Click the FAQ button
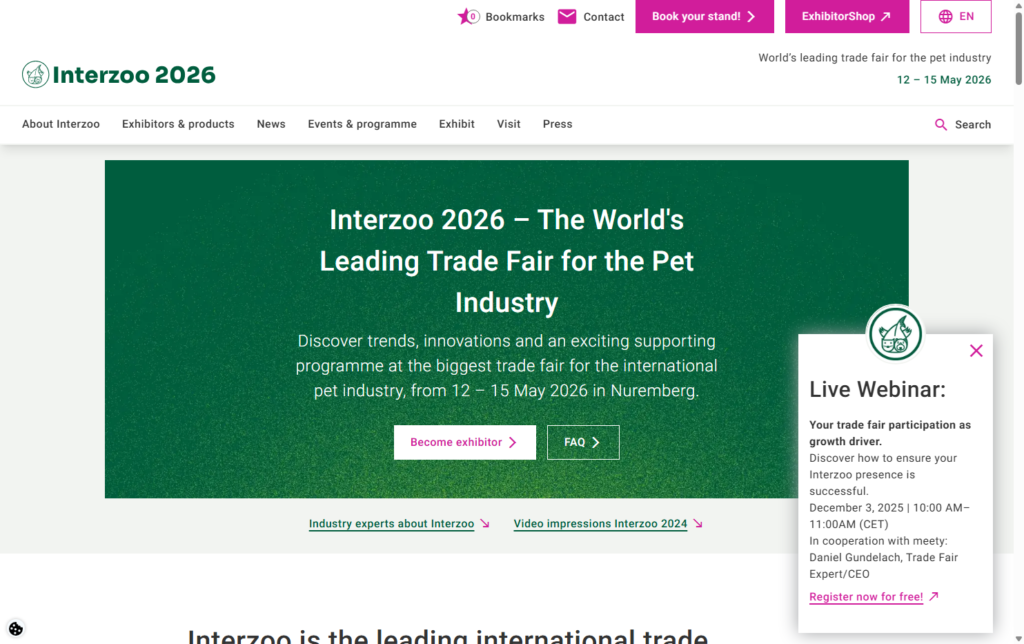Viewport: 1024px width, 644px height. tap(583, 442)
